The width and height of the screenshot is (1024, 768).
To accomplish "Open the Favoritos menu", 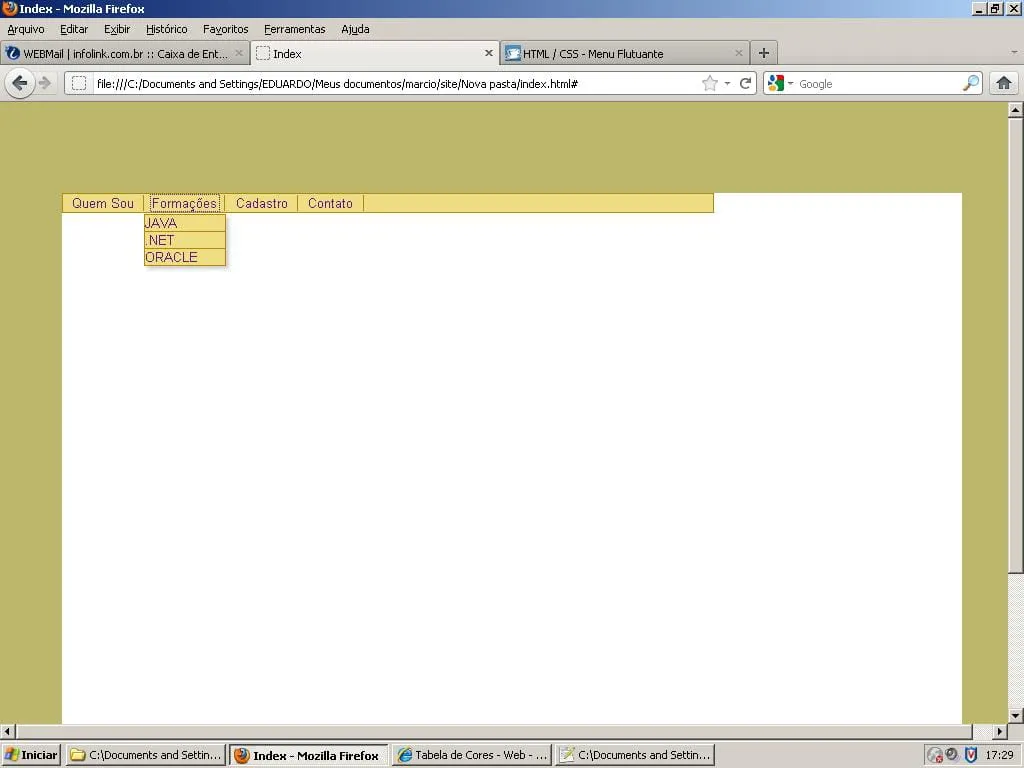I will point(225,29).
